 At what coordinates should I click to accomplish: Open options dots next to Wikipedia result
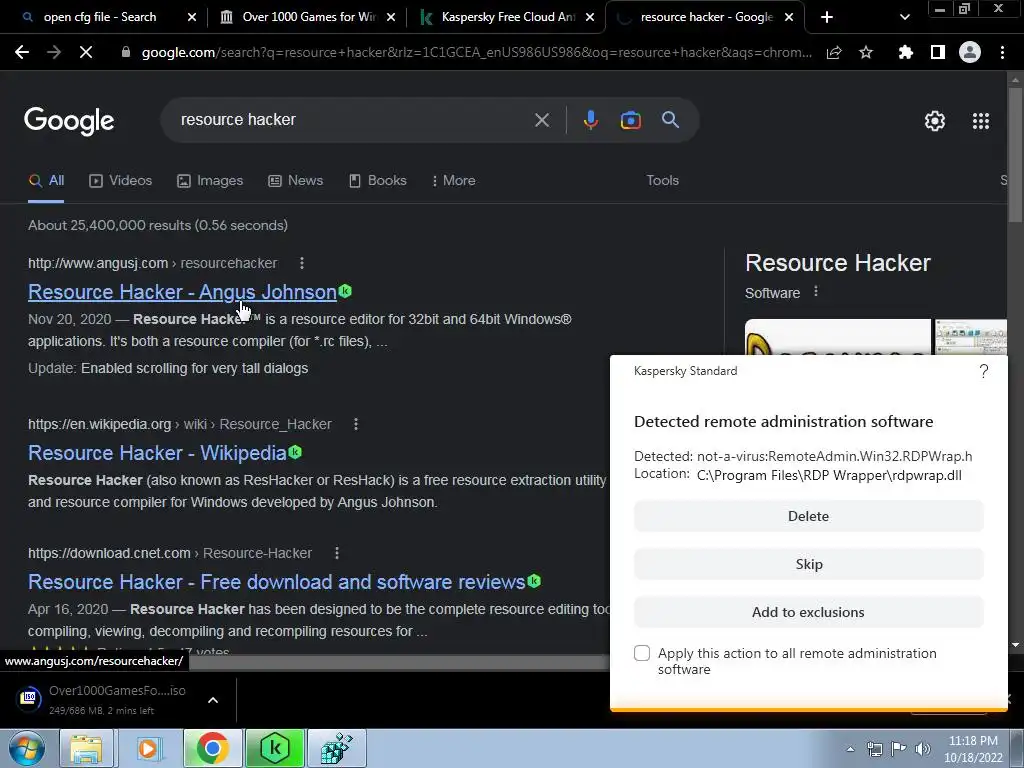pyautogui.click(x=356, y=424)
